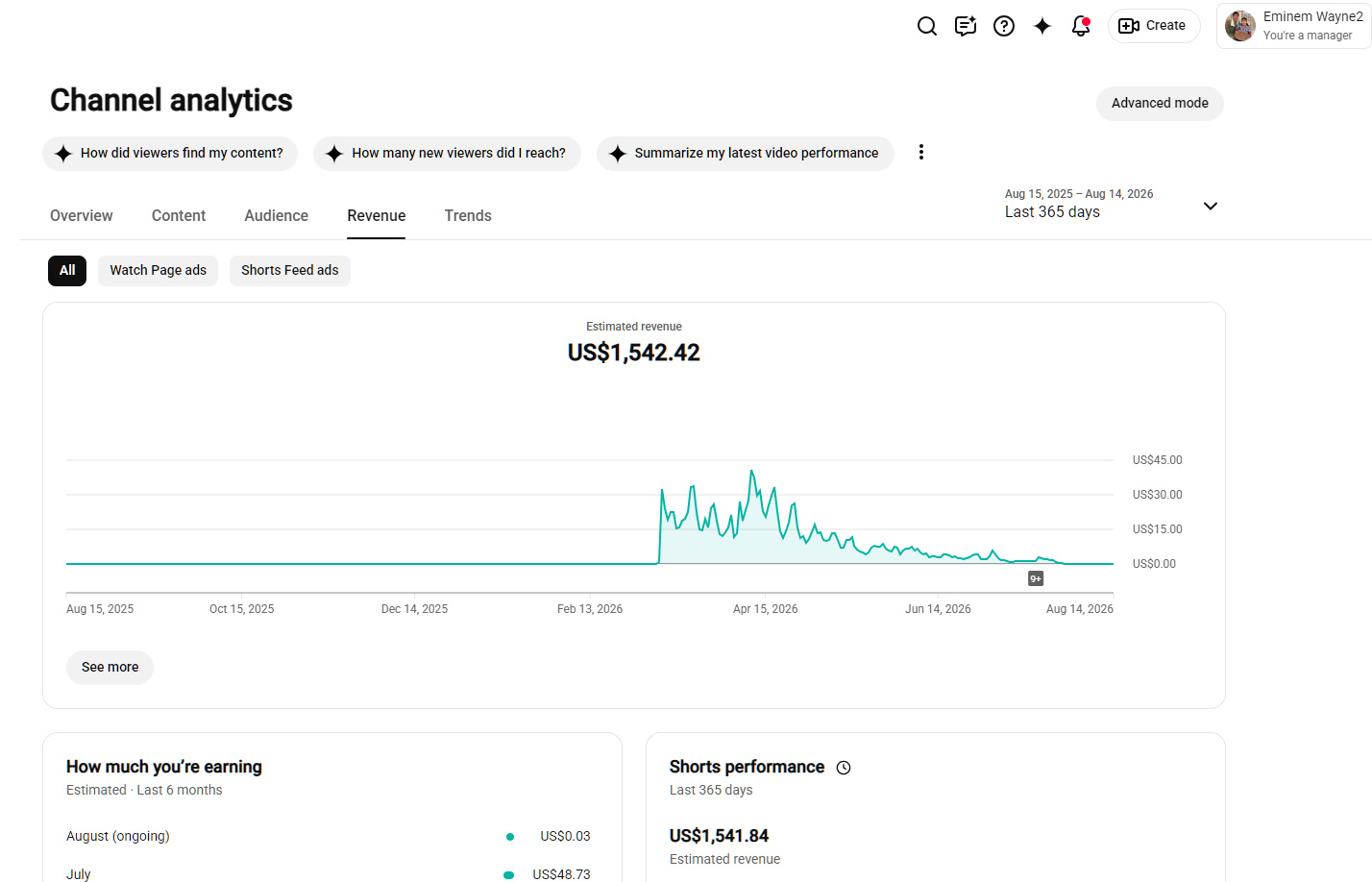Expand the Last 365 days date range dropdown
This screenshot has width=1372, height=882.
1111,204
